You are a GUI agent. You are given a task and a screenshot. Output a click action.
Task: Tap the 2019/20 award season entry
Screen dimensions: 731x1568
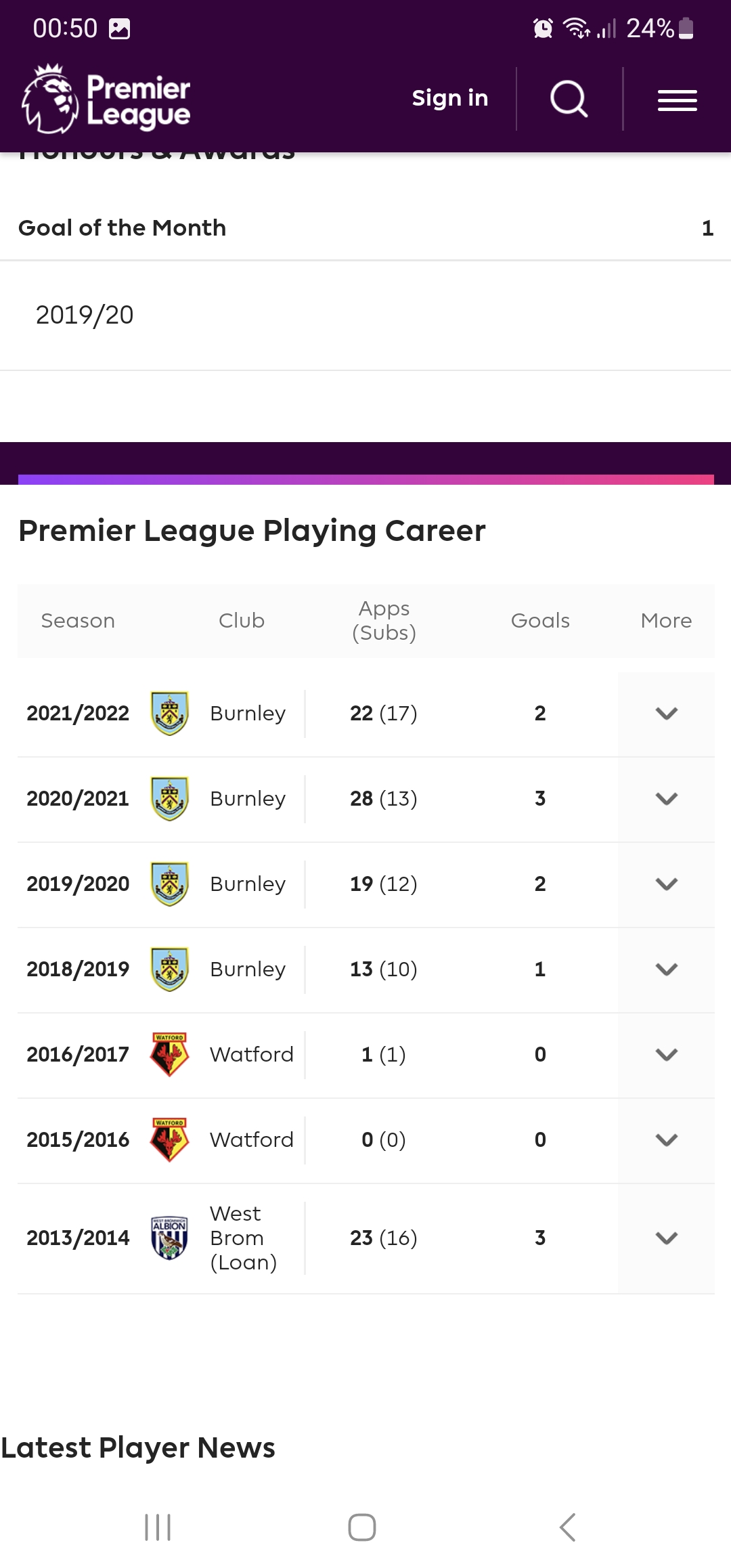85,315
